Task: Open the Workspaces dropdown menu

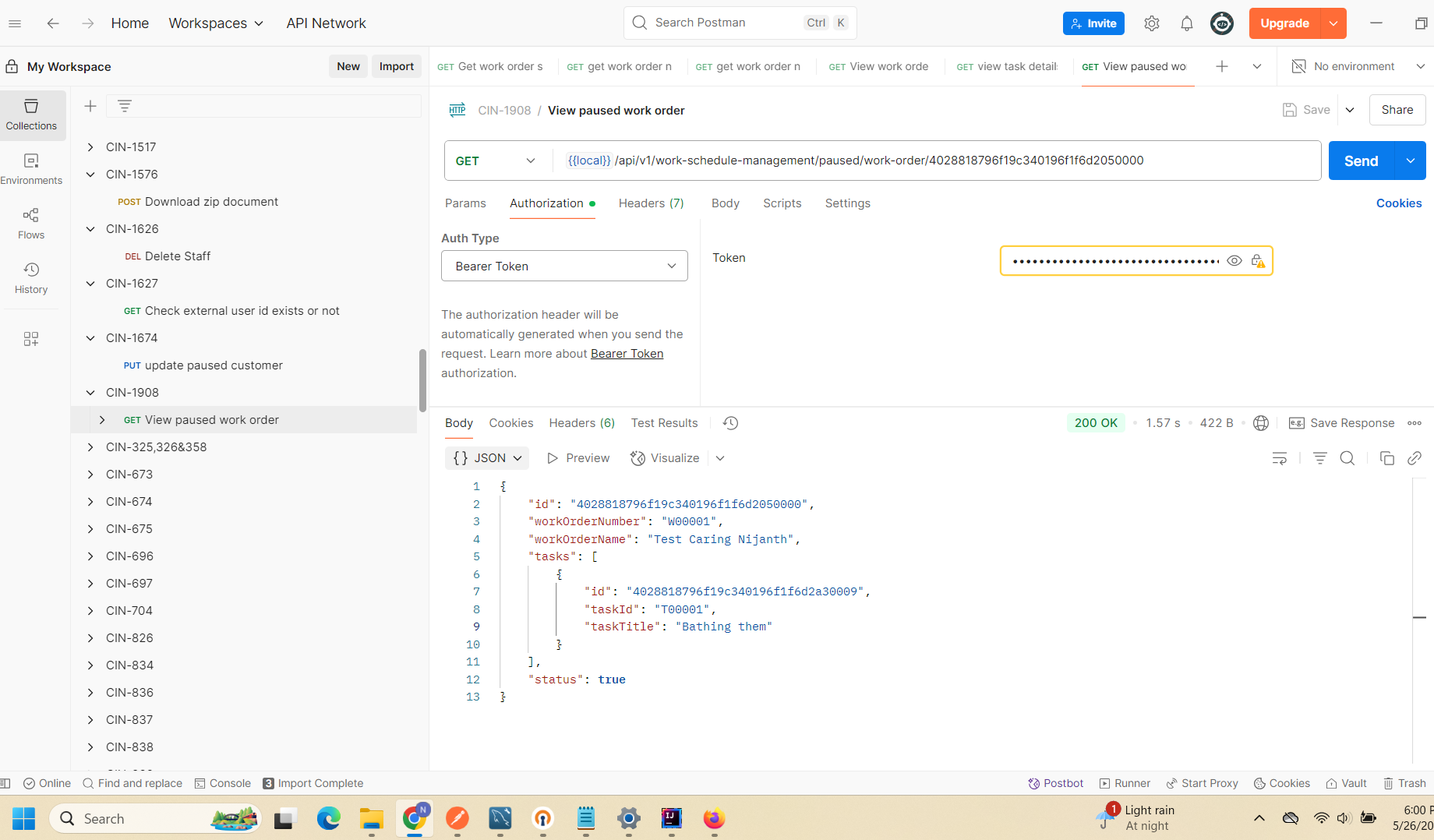Action: click(216, 23)
